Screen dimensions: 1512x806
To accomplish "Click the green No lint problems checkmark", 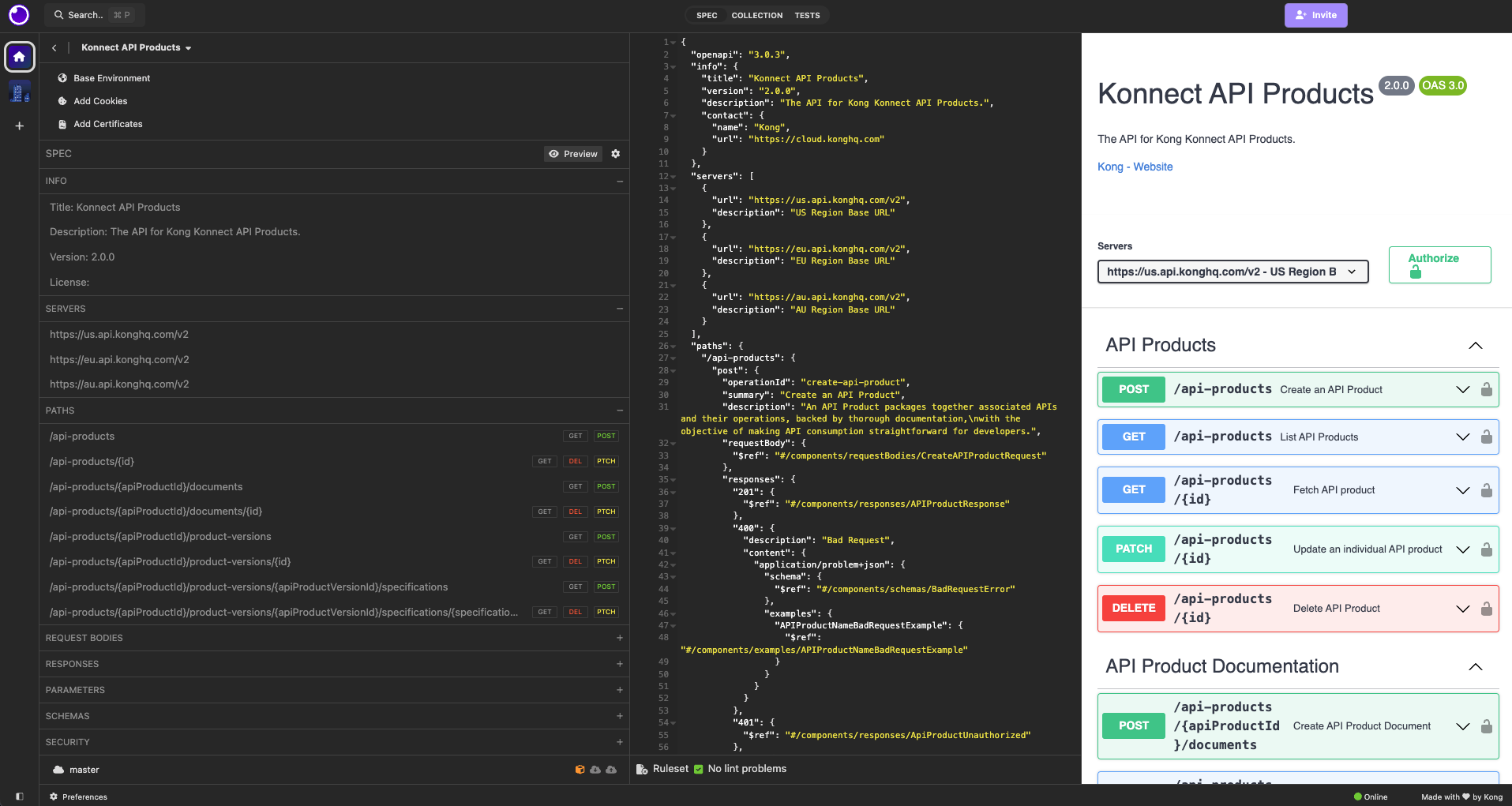I will pyautogui.click(x=698, y=769).
